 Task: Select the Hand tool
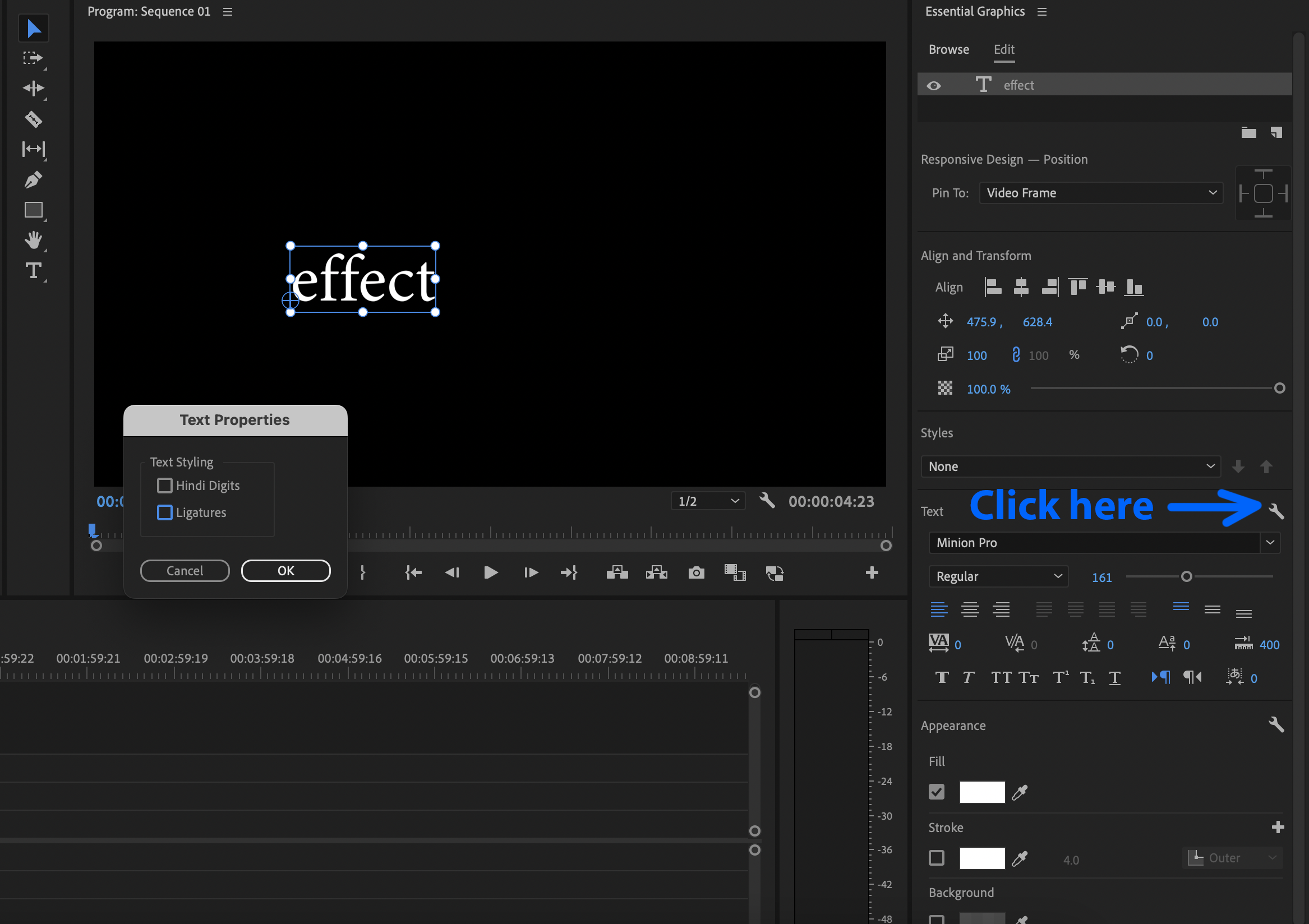coord(33,240)
